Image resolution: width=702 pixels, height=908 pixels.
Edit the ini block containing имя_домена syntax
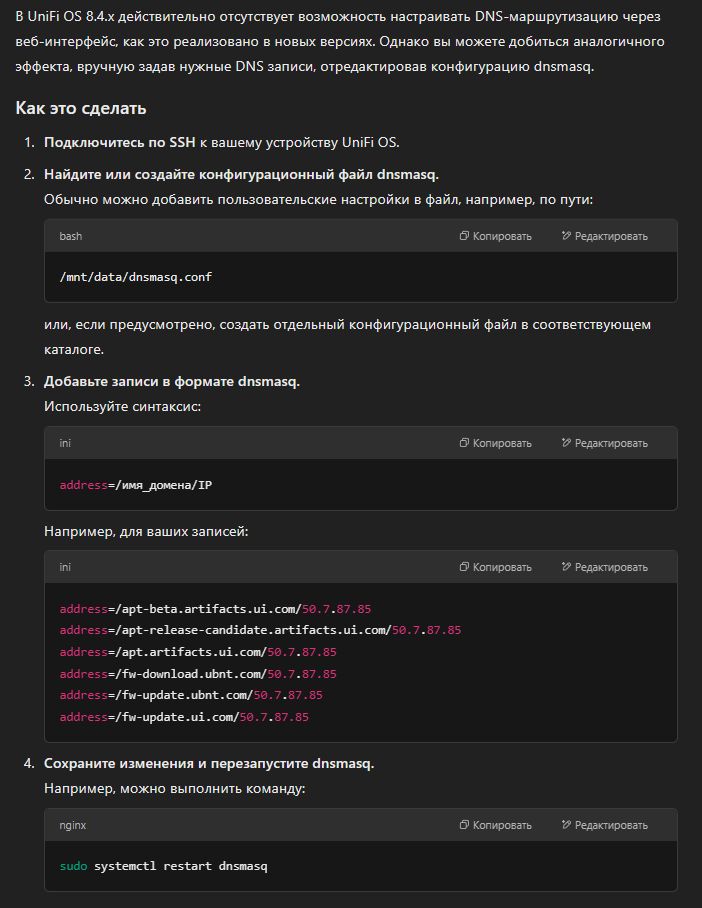605,443
